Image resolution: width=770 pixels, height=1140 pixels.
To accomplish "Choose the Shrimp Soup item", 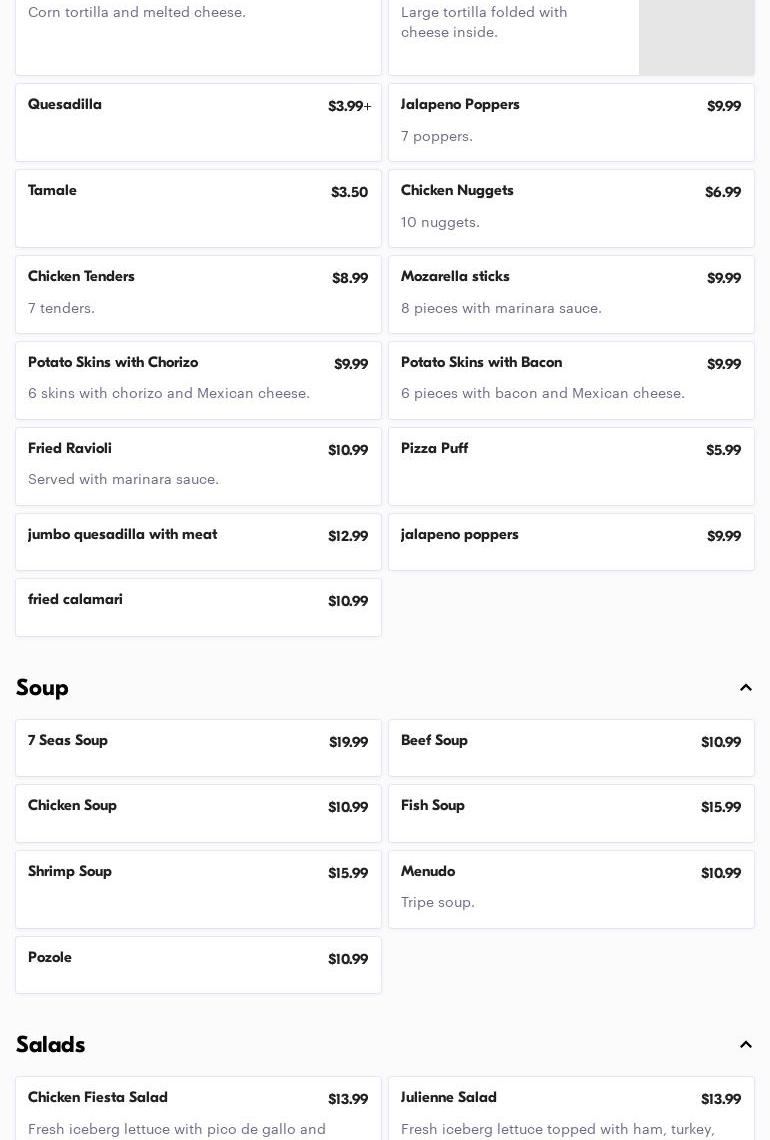I will coord(198,889).
